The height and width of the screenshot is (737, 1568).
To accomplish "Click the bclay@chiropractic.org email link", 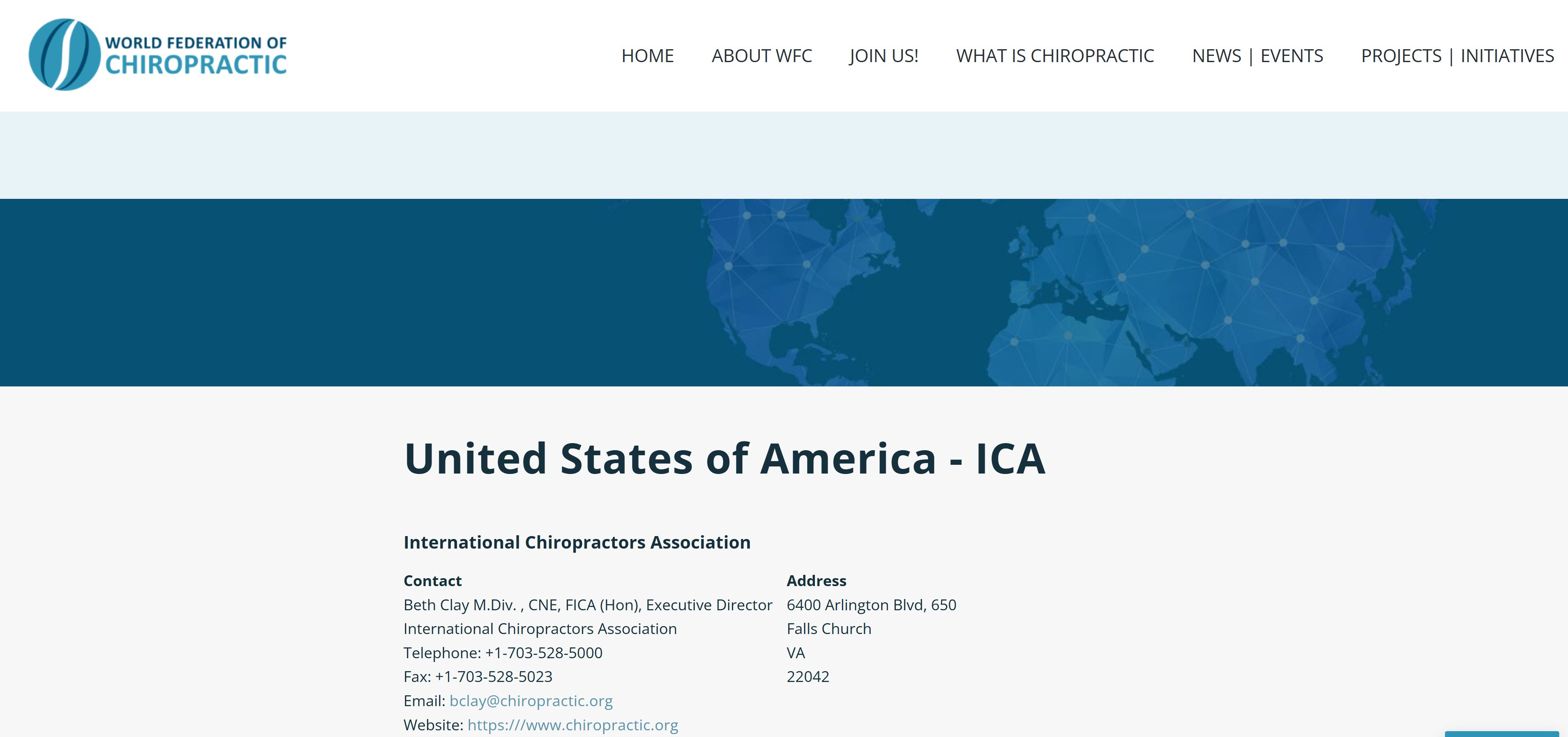I will 531,701.
